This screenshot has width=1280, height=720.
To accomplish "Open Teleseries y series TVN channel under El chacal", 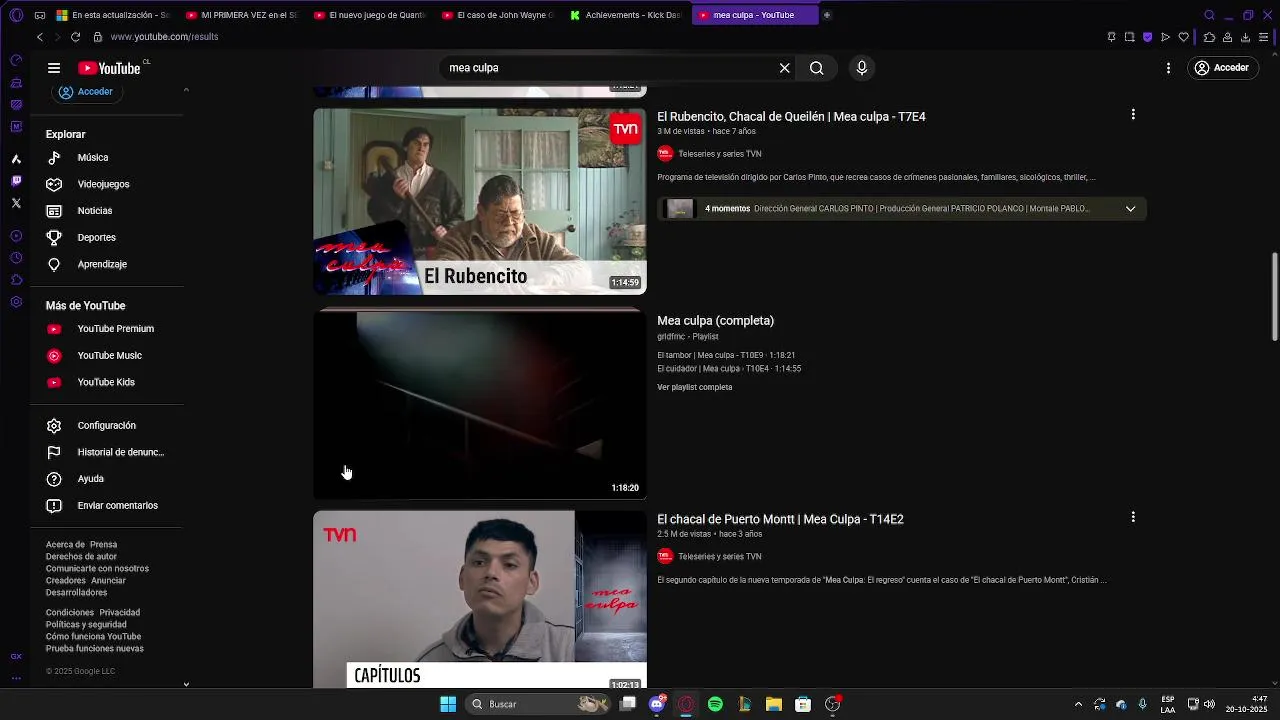I will point(719,557).
